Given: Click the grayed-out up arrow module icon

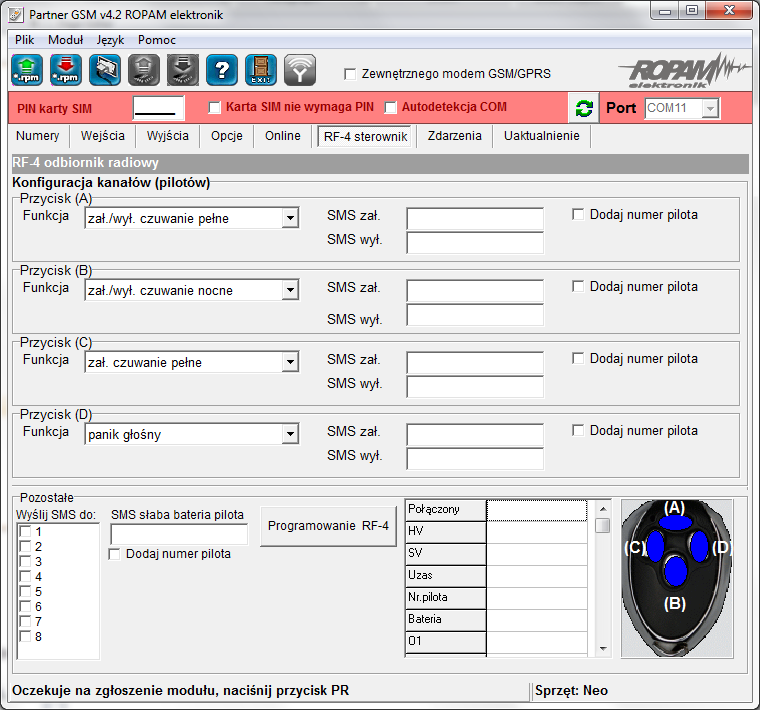Looking at the screenshot, I should pos(144,70).
